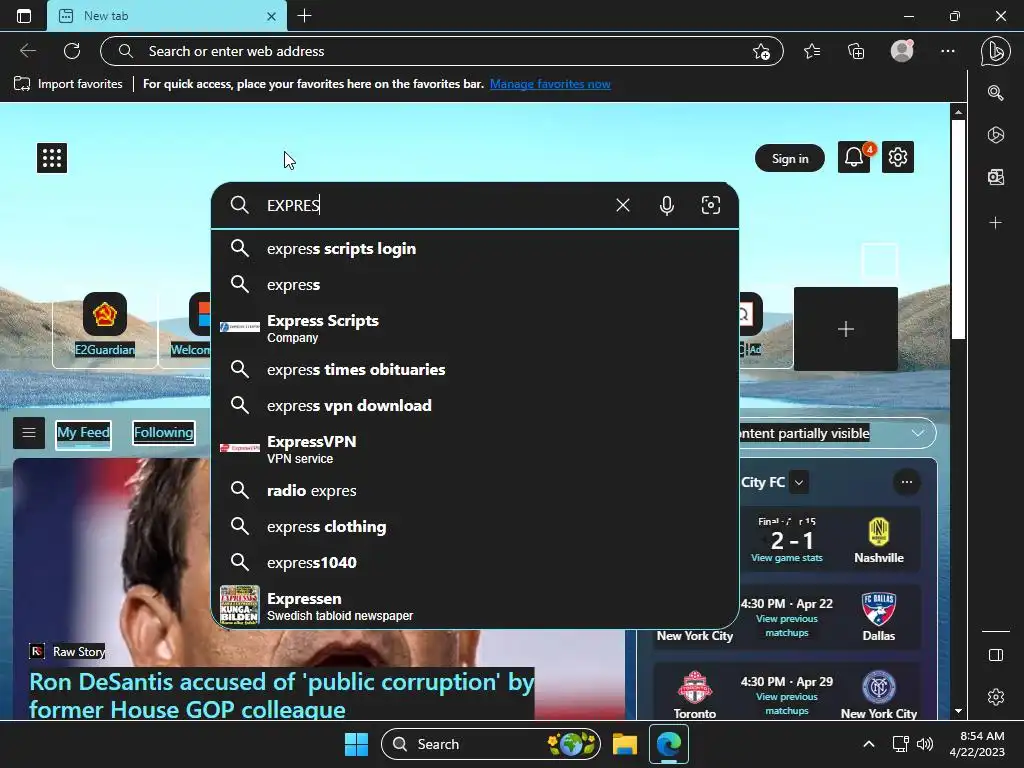Open visual search camera icon
The height and width of the screenshot is (768, 1024).
(711, 205)
